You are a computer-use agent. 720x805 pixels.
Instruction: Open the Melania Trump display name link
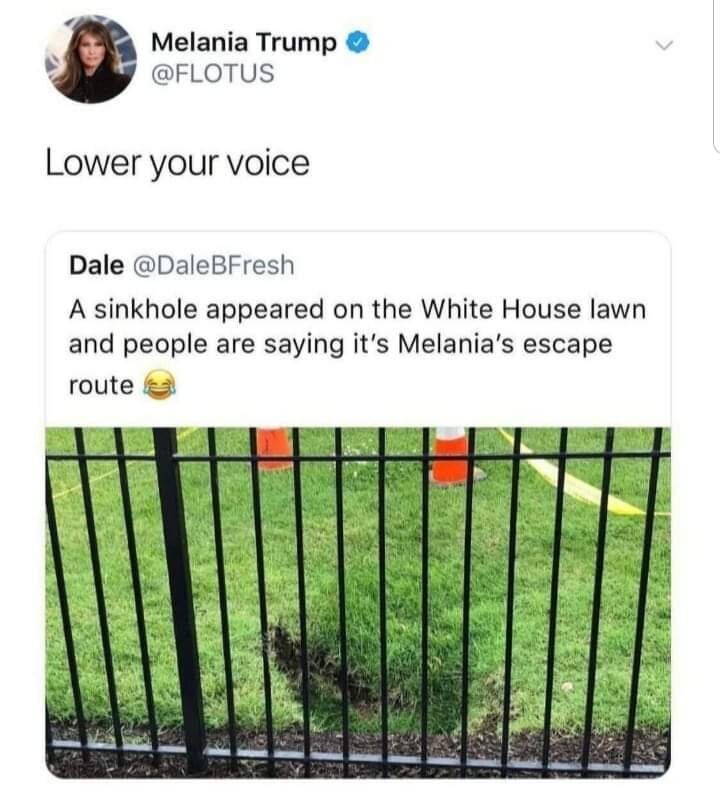[243, 42]
